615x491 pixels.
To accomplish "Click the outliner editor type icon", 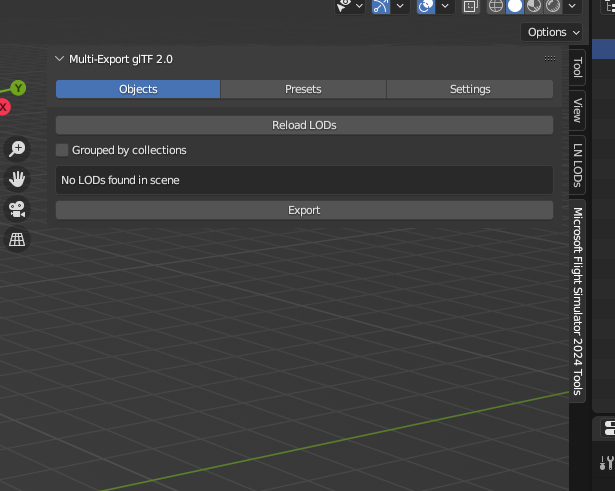I will (610, 6).
